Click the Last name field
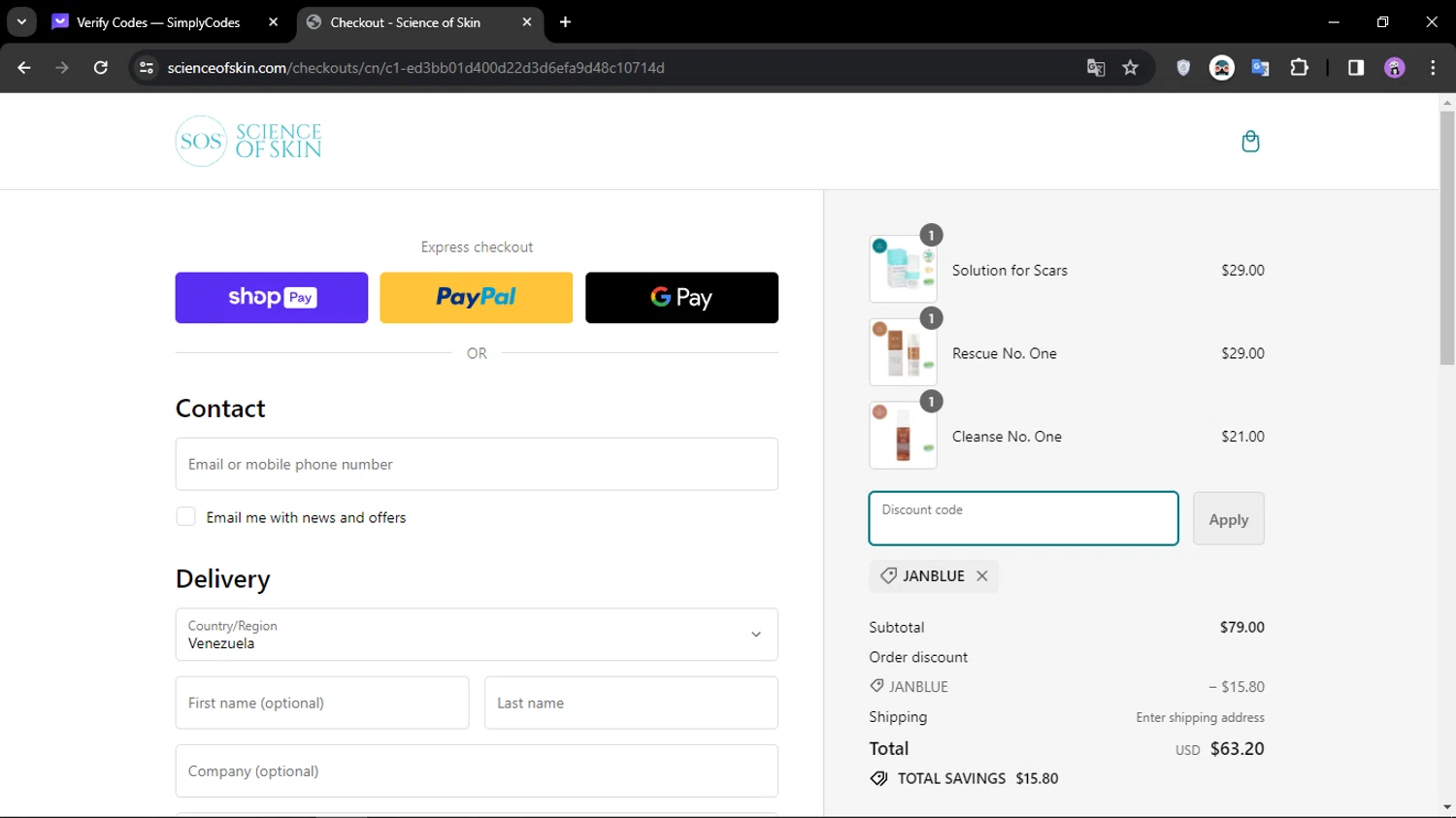Viewport: 1456px width, 818px height. pyautogui.click(x=631, y=703)
